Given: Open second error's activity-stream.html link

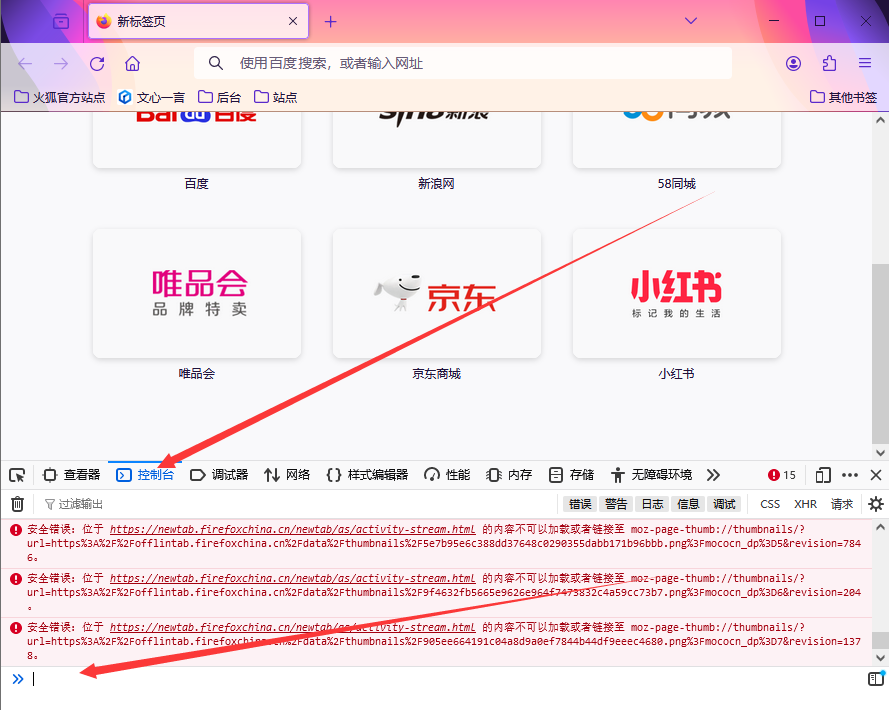Looking at the screenshot, I should click(x=293, y=578).
